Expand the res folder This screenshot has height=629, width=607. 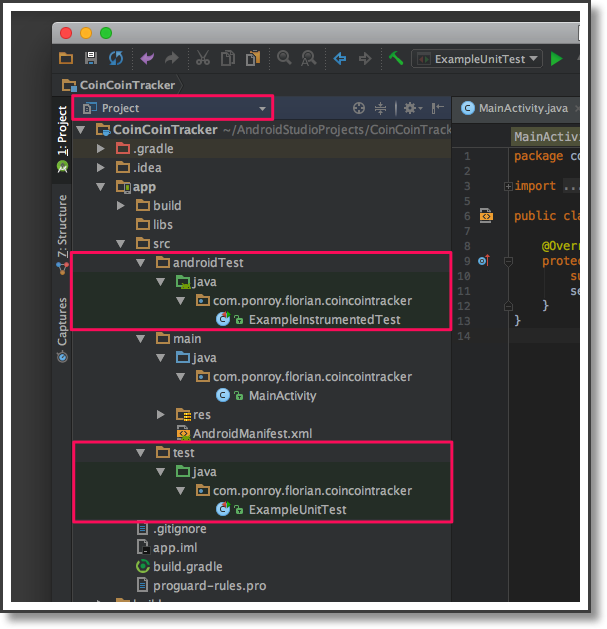click(160, 415)
